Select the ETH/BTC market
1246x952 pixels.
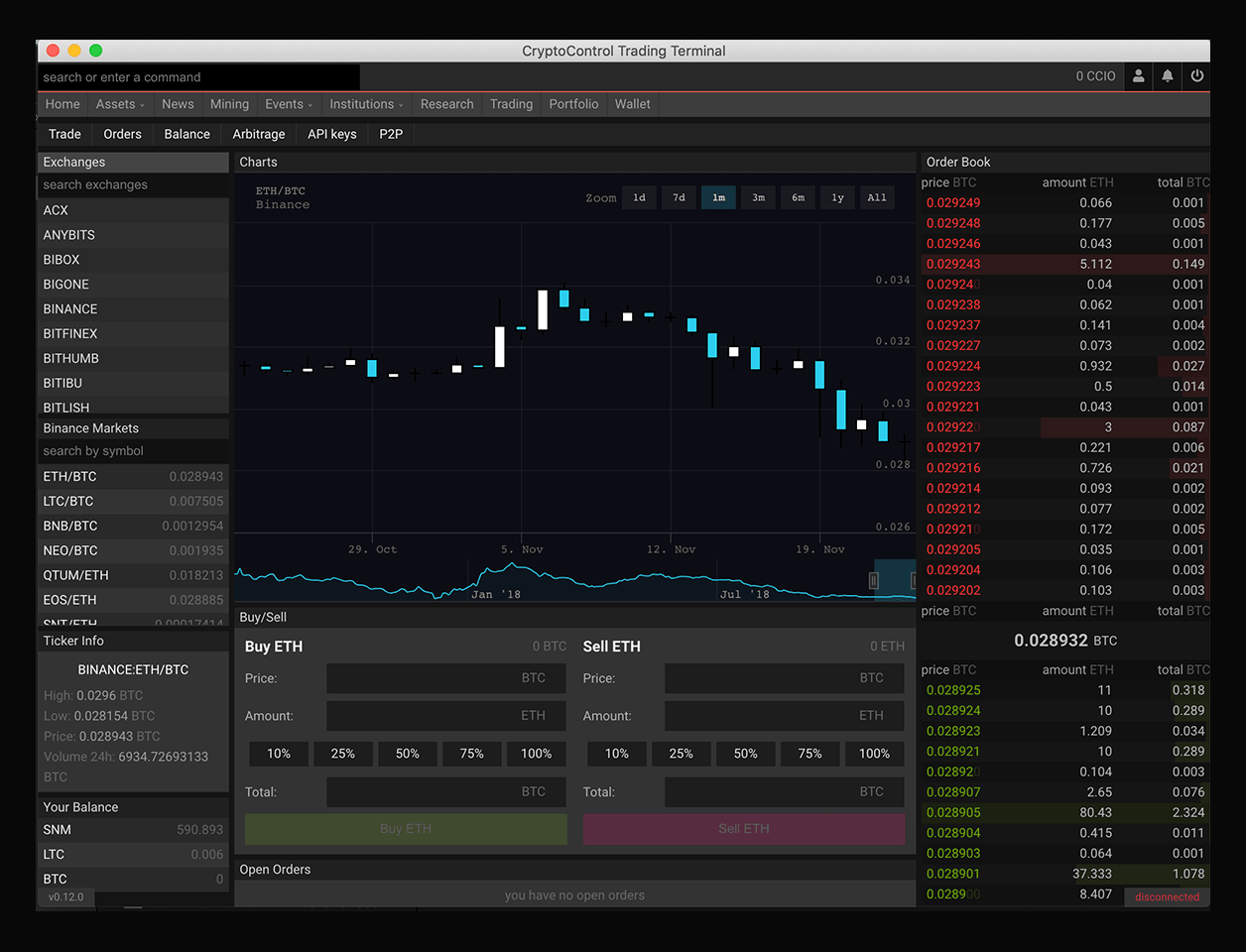133,477
